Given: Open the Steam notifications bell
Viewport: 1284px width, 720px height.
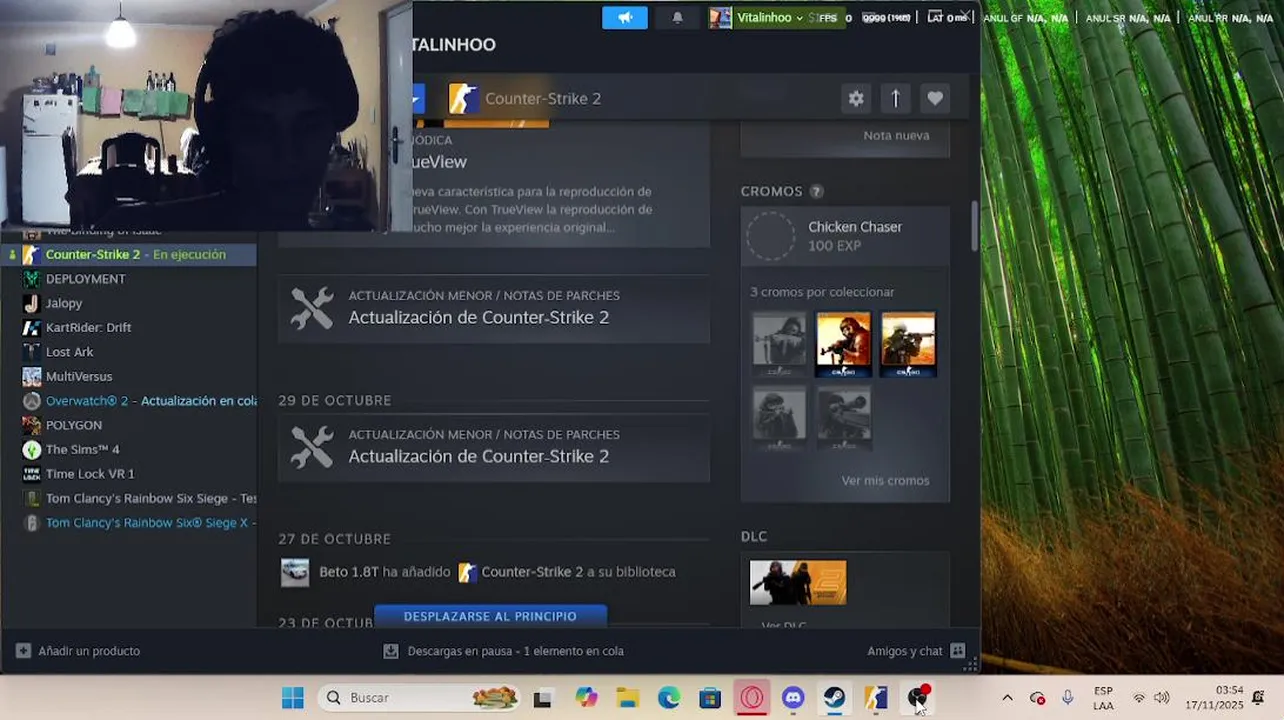Looking at the screenshot, I should coord(677,18).
